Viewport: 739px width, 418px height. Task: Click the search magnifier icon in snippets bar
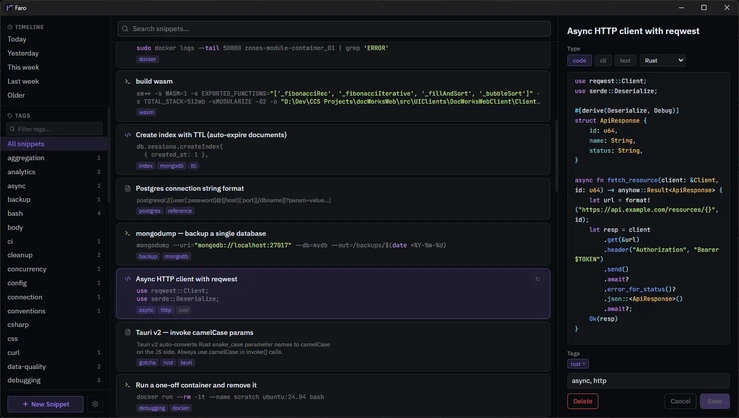[x=125, y=29]
